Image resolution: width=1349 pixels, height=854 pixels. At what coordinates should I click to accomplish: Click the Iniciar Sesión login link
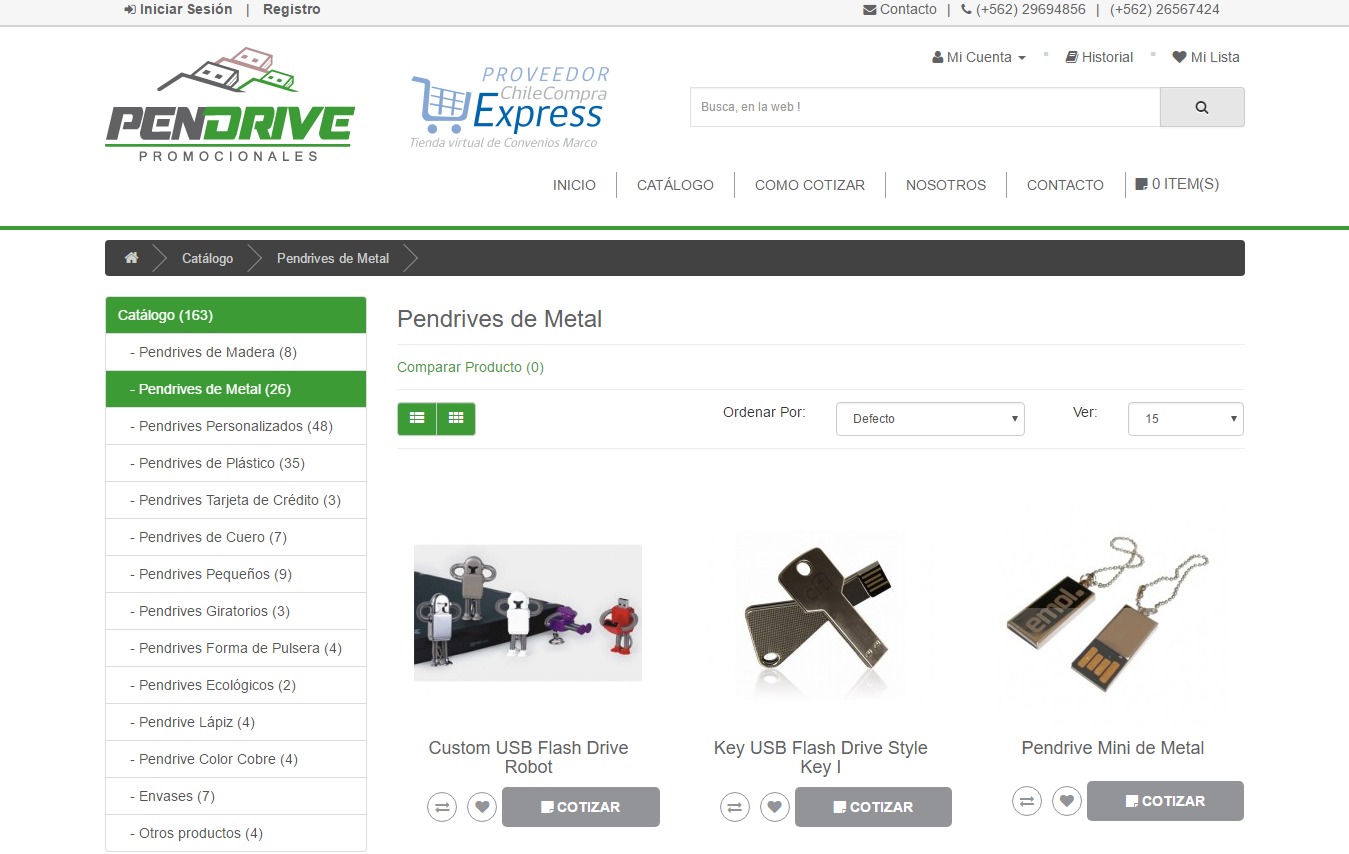coord(178,9)
